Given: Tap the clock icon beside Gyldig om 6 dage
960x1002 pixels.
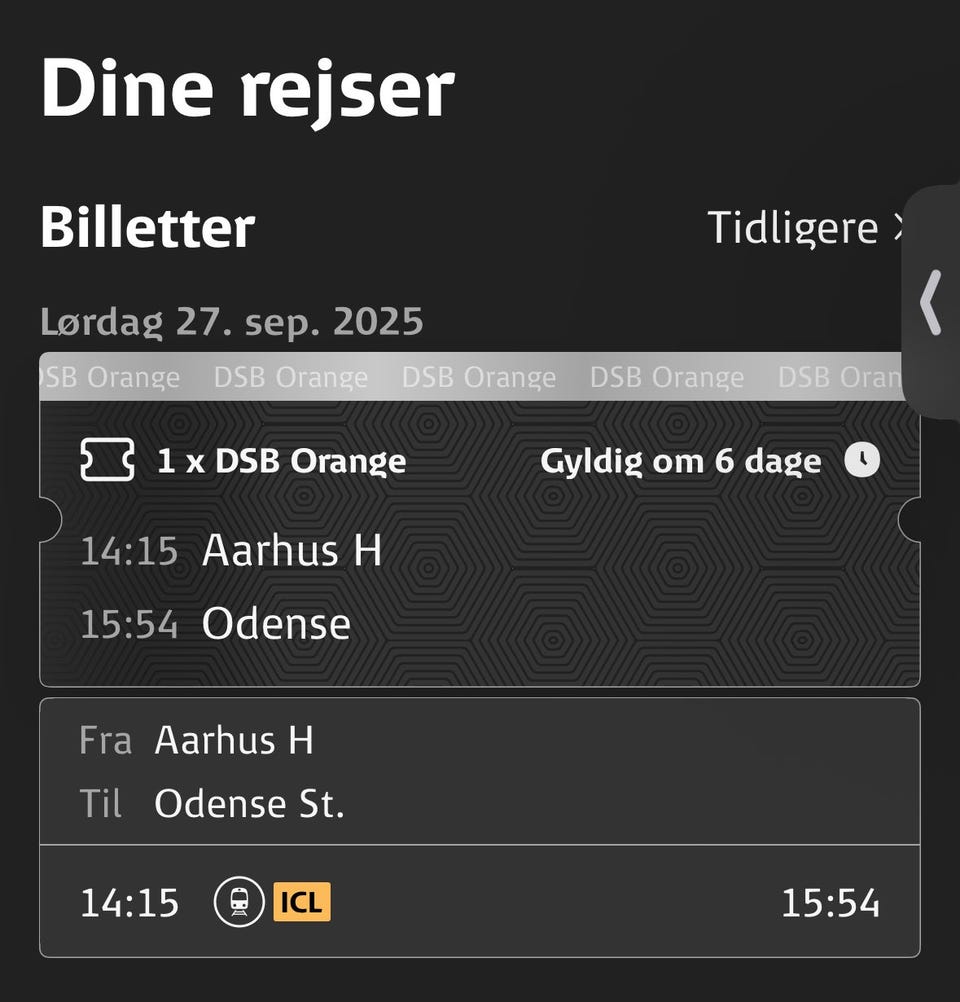Looking at the screenshot, I should [x=862, y=460].
